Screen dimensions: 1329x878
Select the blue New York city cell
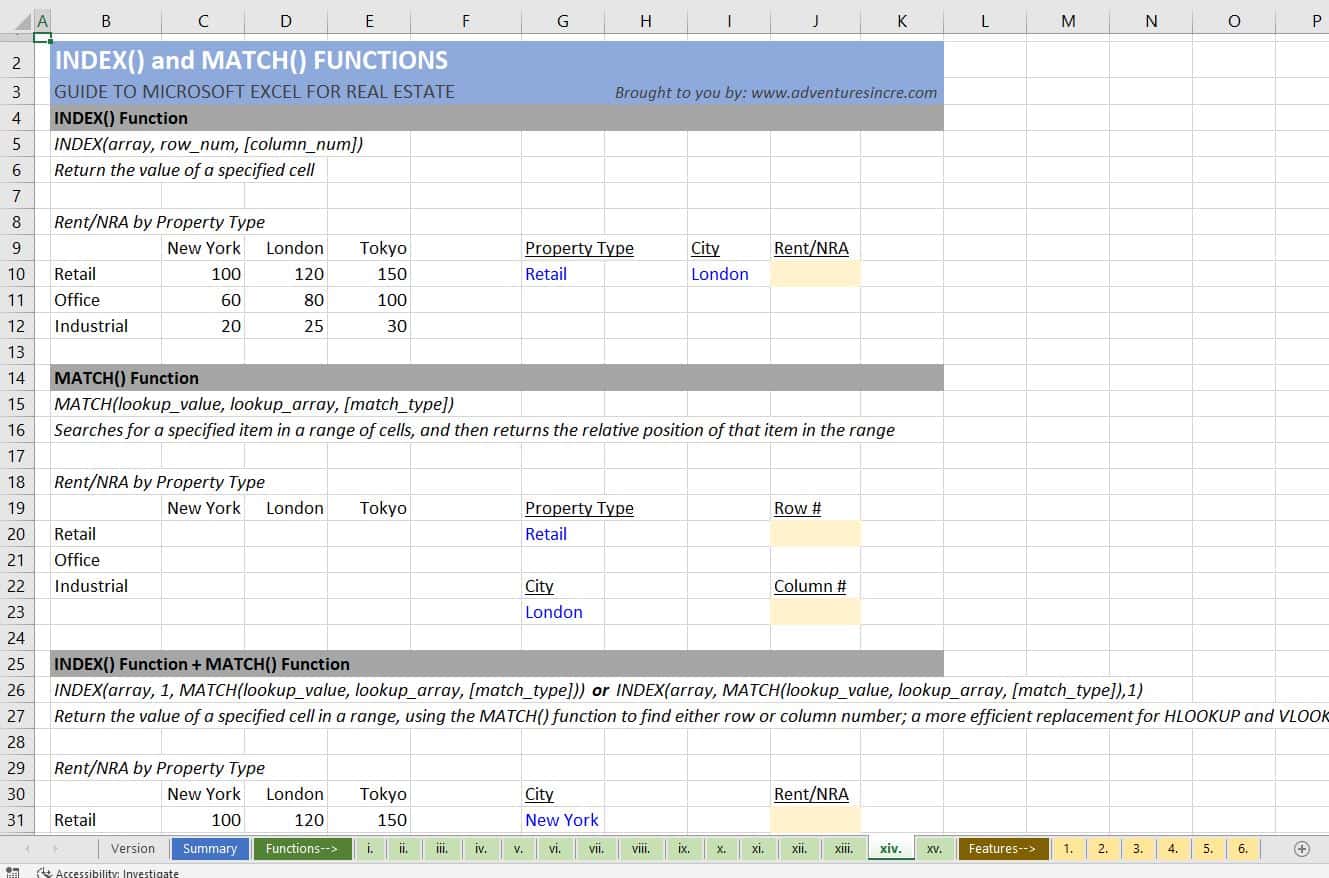click(x=561, y=820)
